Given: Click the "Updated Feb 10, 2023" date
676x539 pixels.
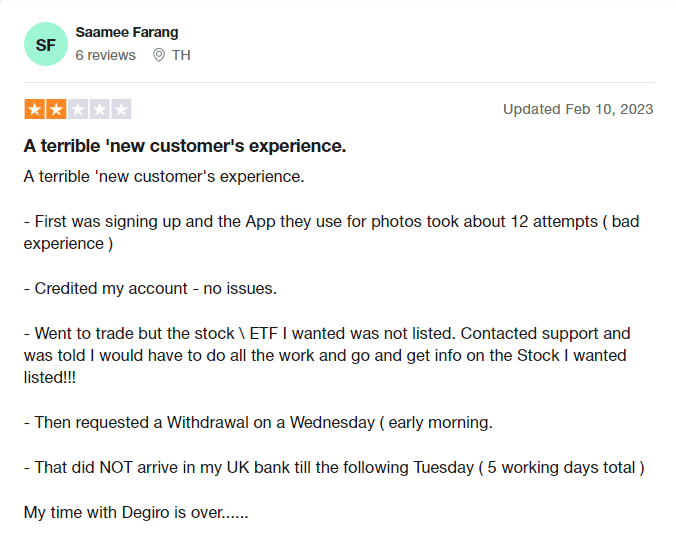Looking at the screenshot, I should click(x=577, y=109).
